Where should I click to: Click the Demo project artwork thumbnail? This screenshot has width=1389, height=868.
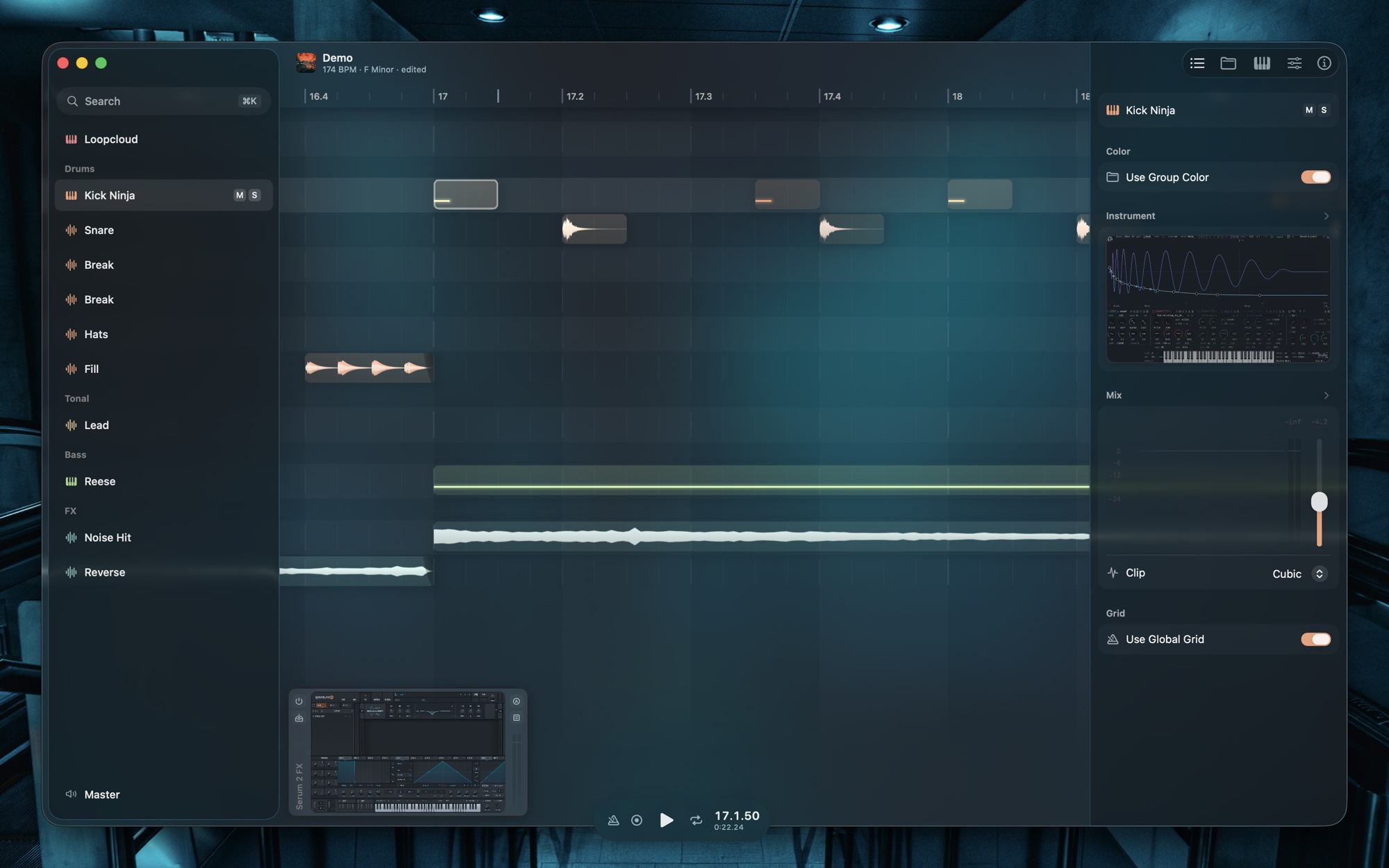pyautogui.click(x=306, y=62)
